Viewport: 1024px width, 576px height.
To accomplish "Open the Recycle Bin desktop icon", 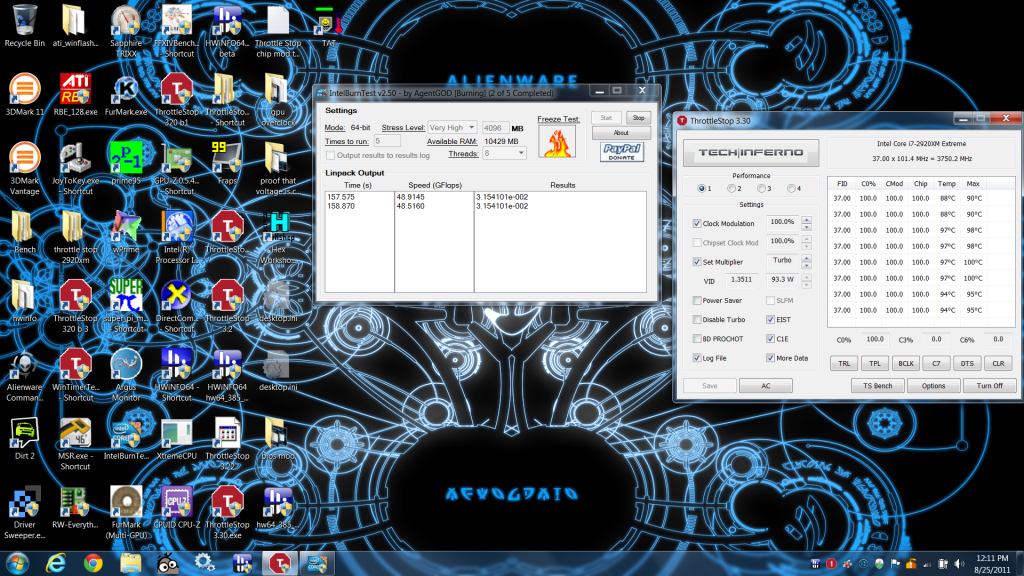I will click(x=24, y=26).
